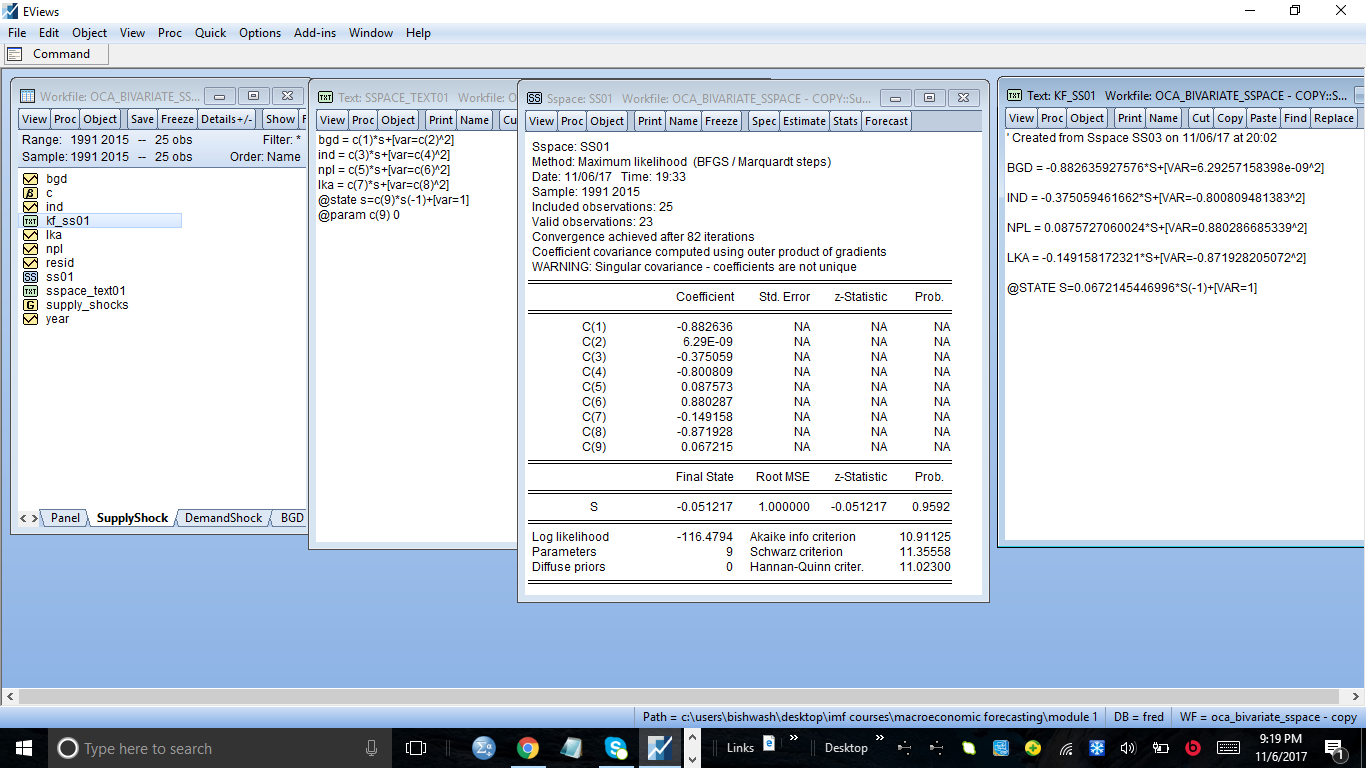The image size is (1366, 768).
Task: Click the volume speaker tray icon
Action: point(1128,748)
